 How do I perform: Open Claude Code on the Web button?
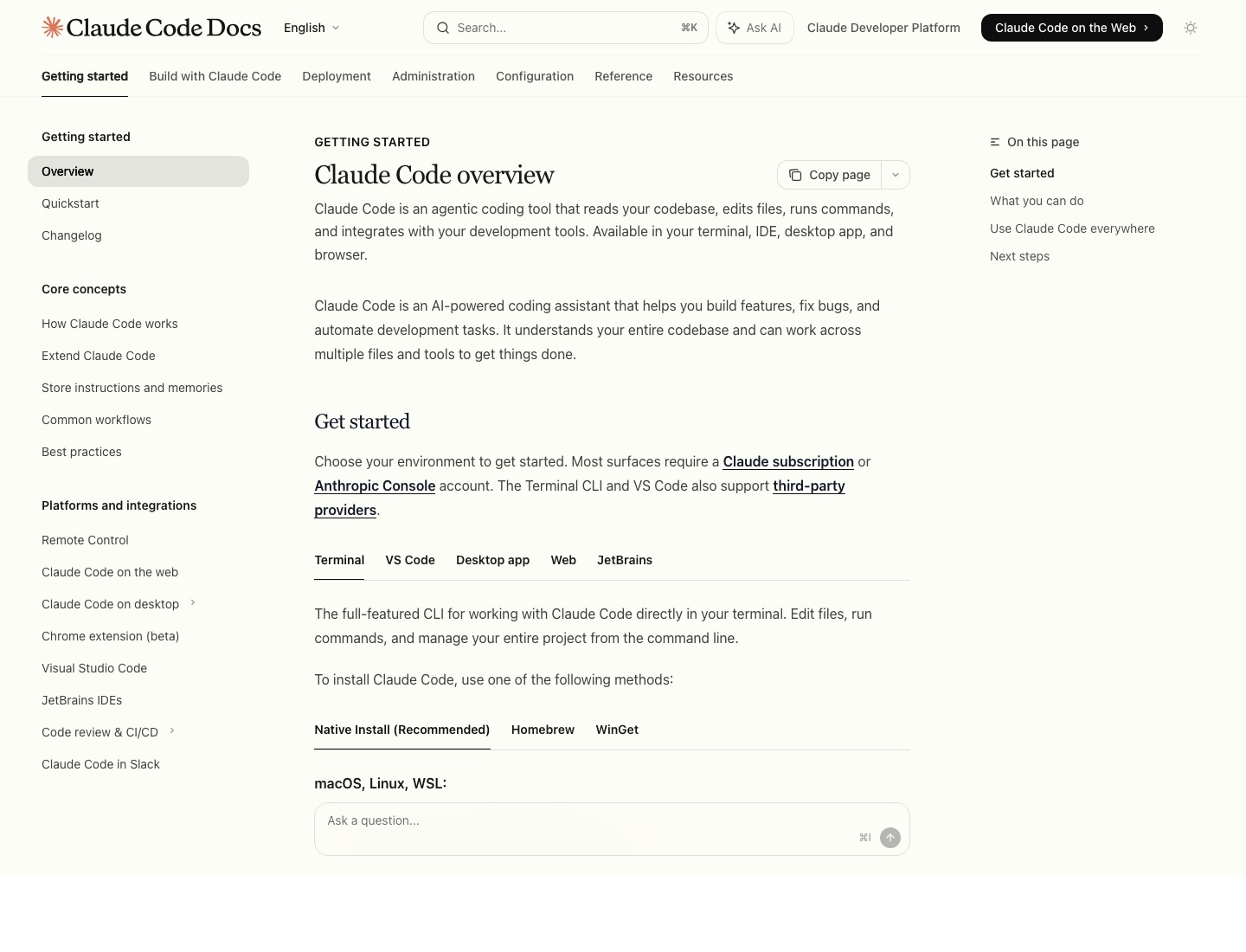pyautogui.click(x=1072, y=28)
